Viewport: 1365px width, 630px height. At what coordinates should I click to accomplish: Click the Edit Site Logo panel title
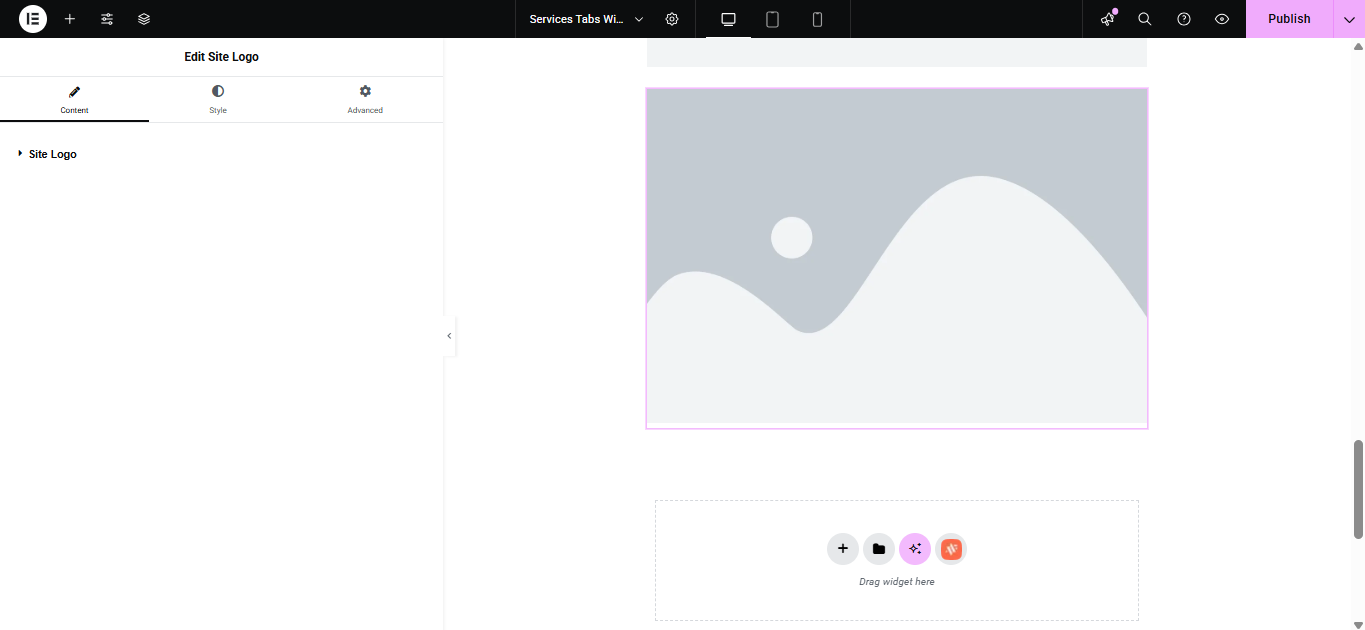pyautogui.click(x=221, y=57)
